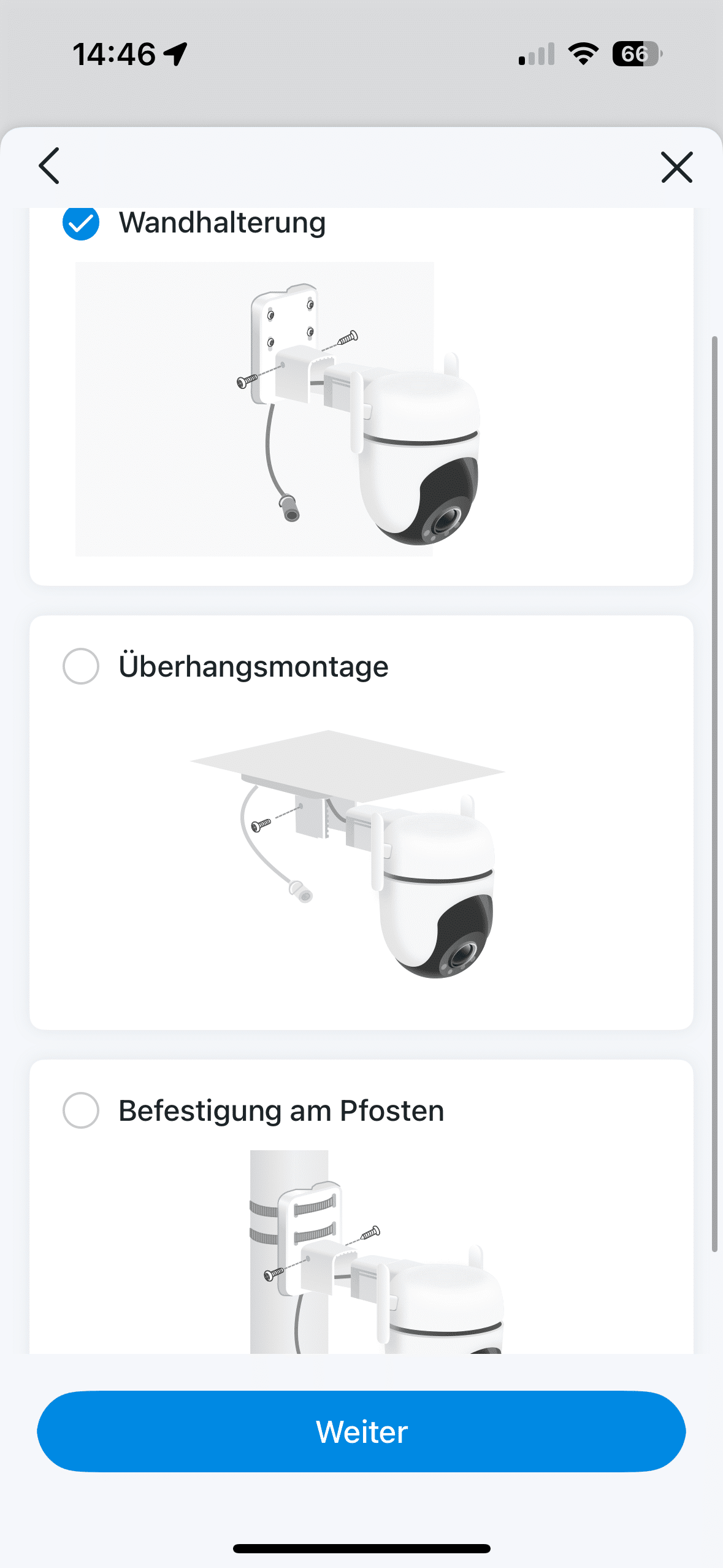Tap the Wandhalterung label text
Screen dimensions: 723x1568
click(x=222, y=223)
